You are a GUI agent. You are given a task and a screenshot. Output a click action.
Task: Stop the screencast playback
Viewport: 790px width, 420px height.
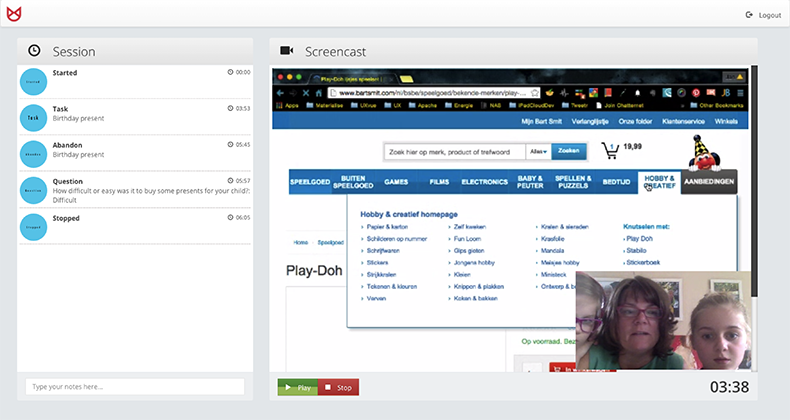click(339, 387)
